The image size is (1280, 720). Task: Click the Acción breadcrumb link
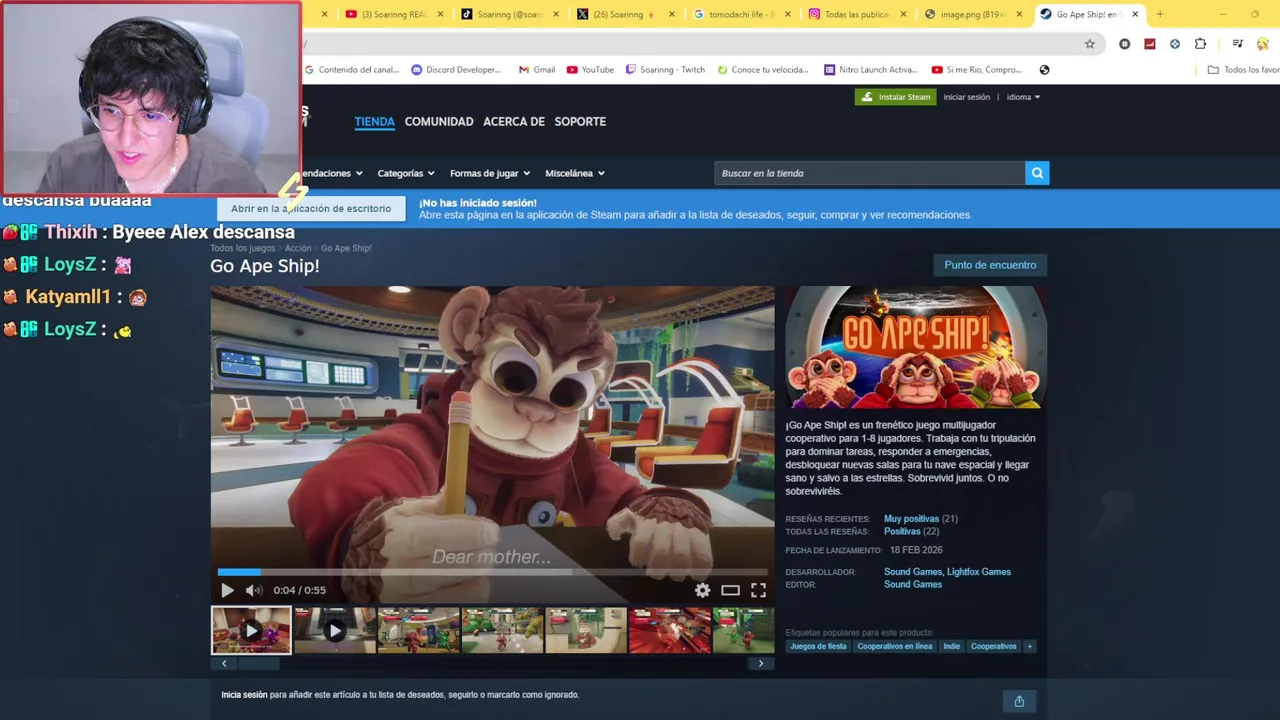(298, 248)
